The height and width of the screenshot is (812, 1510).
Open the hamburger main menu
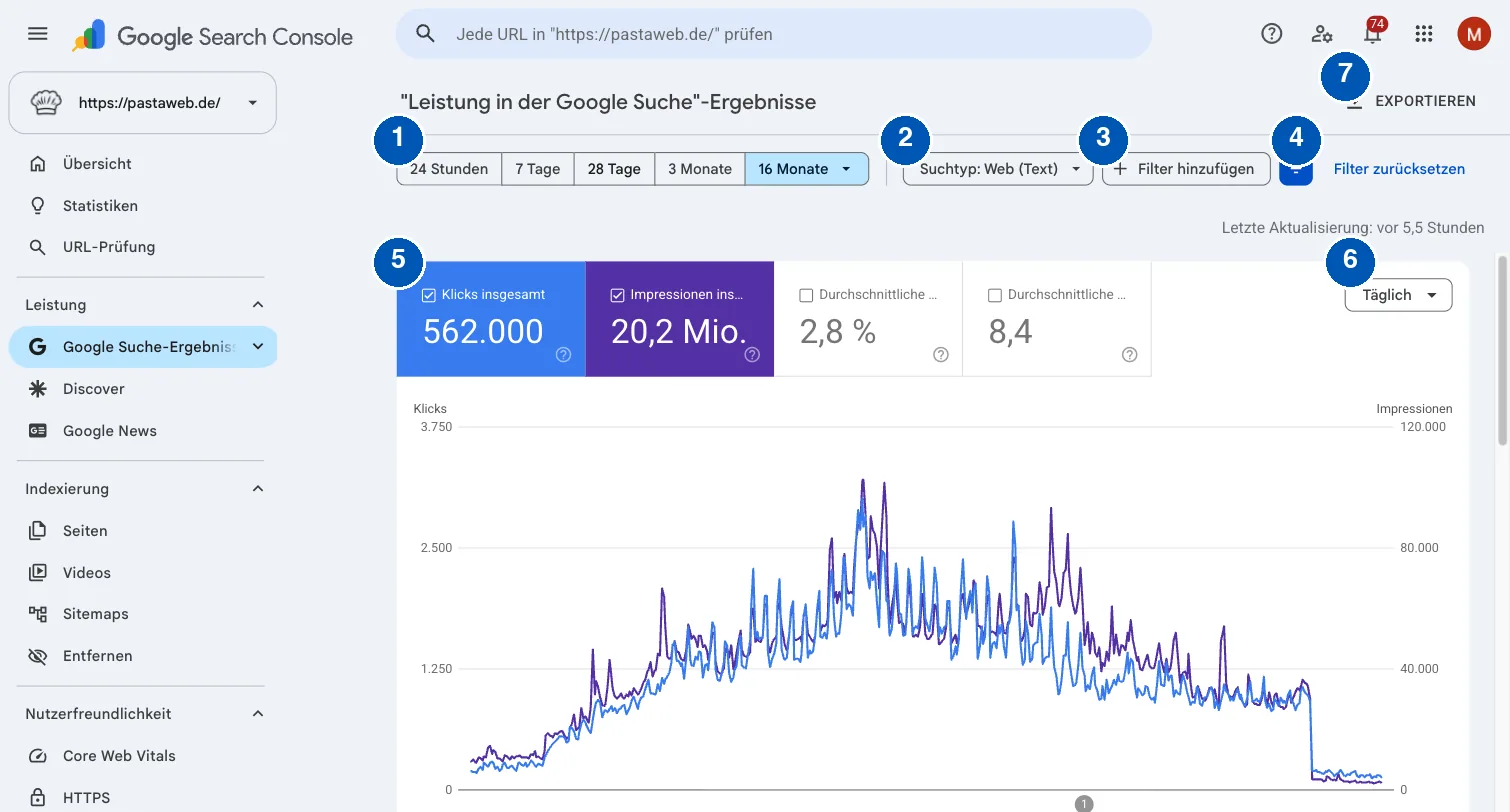(38, 34)
